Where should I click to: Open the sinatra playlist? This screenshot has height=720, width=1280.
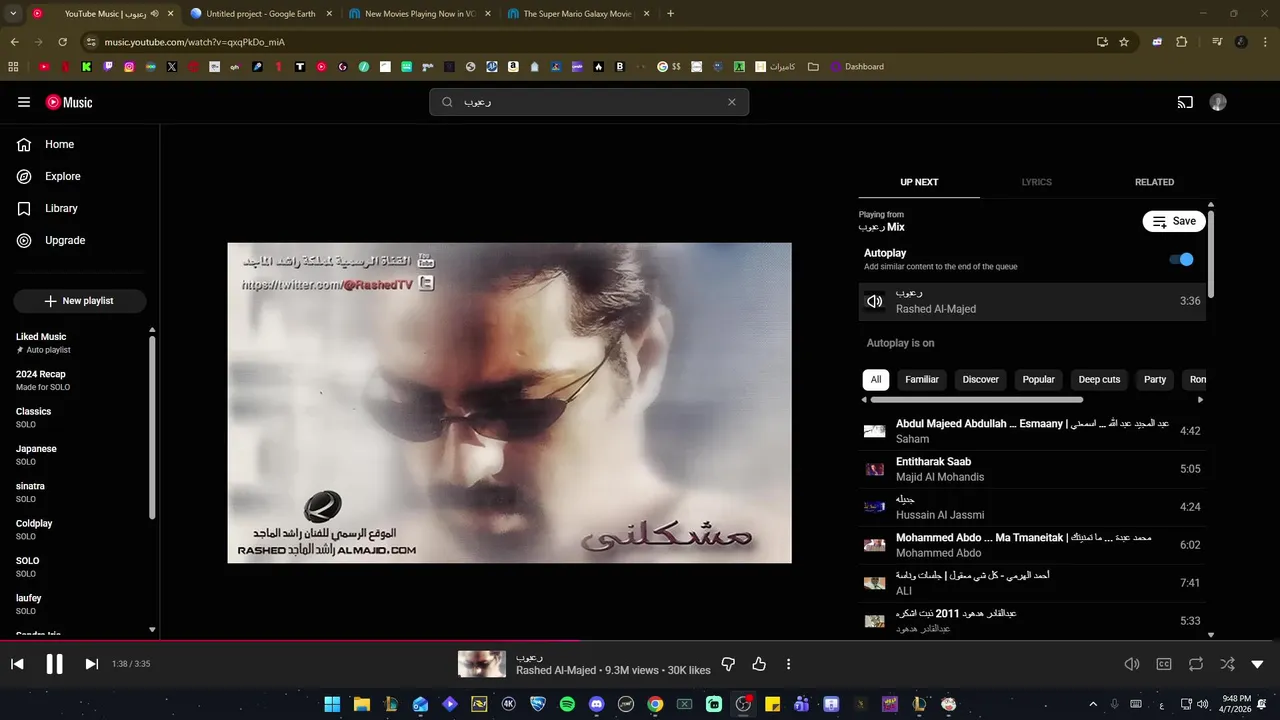tap(76, 492)
